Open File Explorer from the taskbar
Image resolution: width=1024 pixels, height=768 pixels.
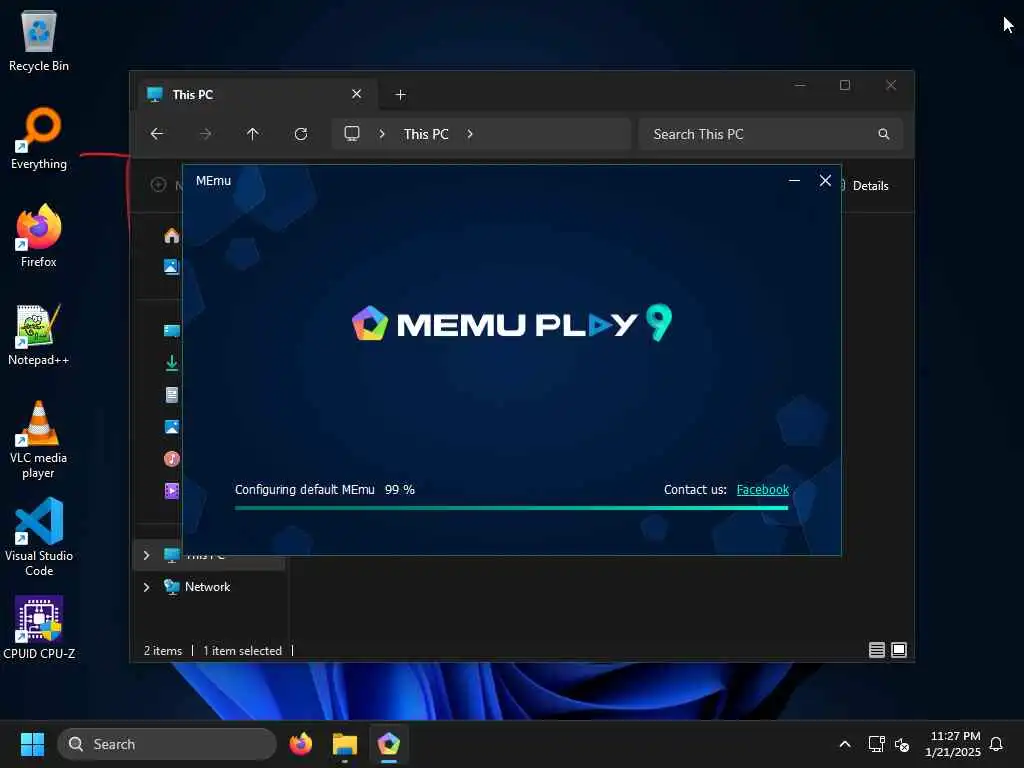[345, 744]
